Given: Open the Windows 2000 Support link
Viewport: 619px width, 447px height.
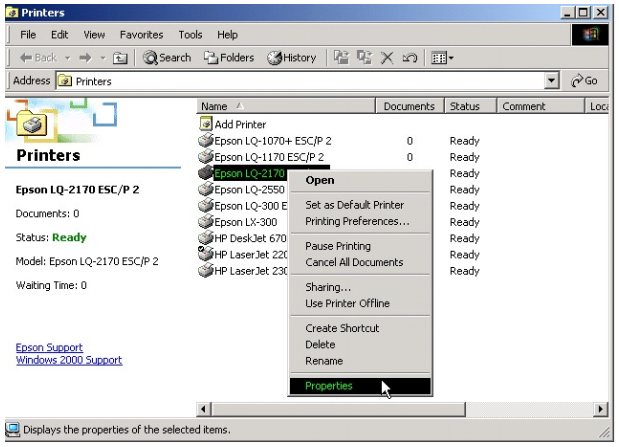Looking at the screenshot, I should click(69, 360).
